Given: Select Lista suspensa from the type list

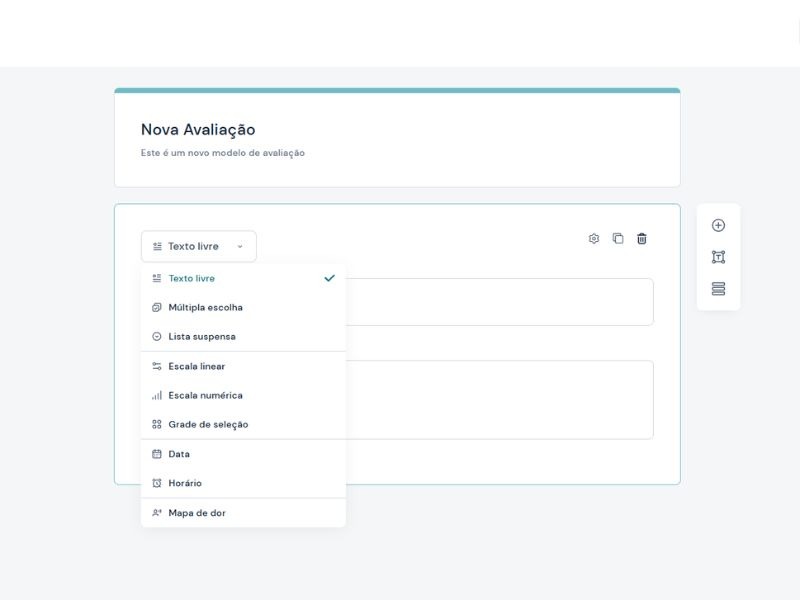Looking at the screenshot, I should 202,337.
